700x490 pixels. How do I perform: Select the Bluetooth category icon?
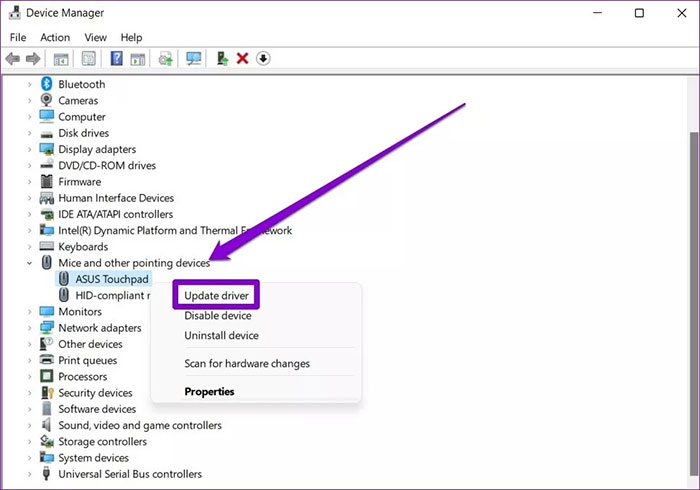47,85
